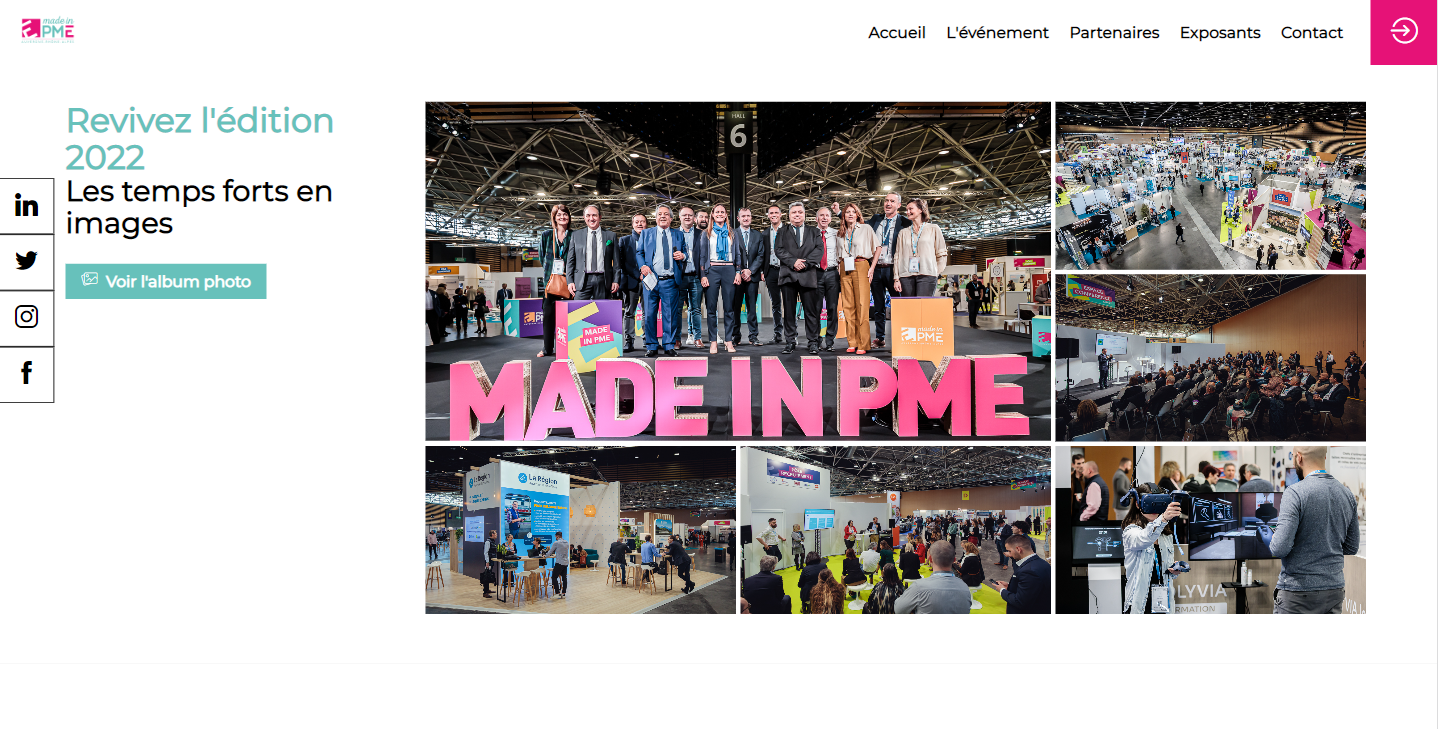Image resolution: width=1438 pixels, height=729 pixels.
Task: Open Contact menu item
Action: pyautogui.click(x=1312, y=33)
